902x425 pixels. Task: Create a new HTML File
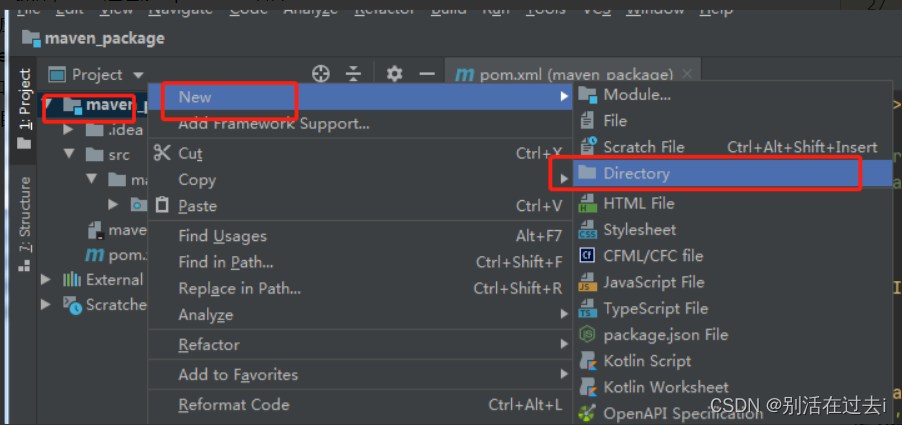point(732,203)
